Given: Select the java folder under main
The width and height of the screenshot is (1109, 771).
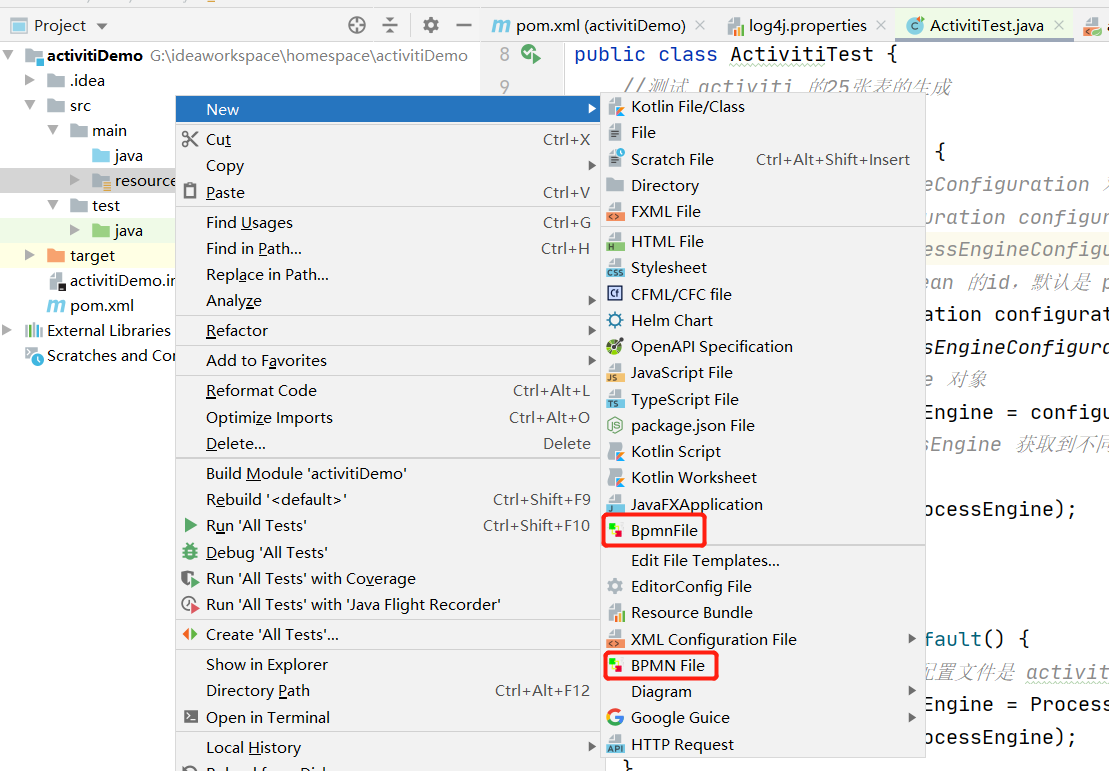Looking at the screenshot, I should (117, 156).
